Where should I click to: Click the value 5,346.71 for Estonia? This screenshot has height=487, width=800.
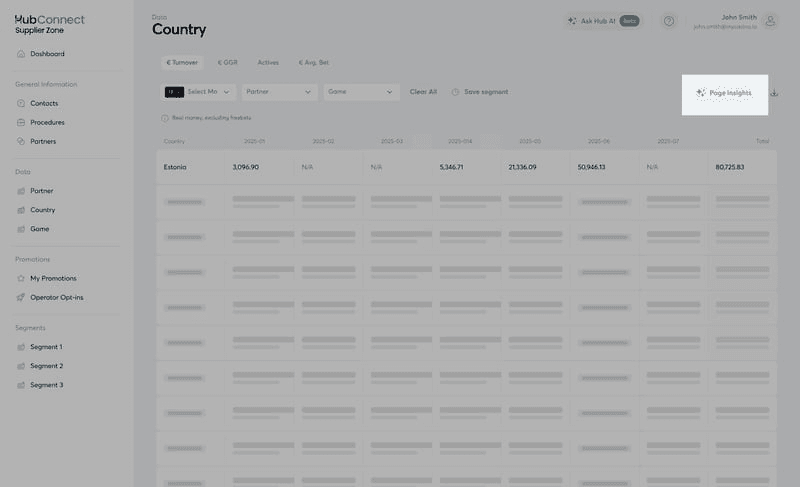451,167
